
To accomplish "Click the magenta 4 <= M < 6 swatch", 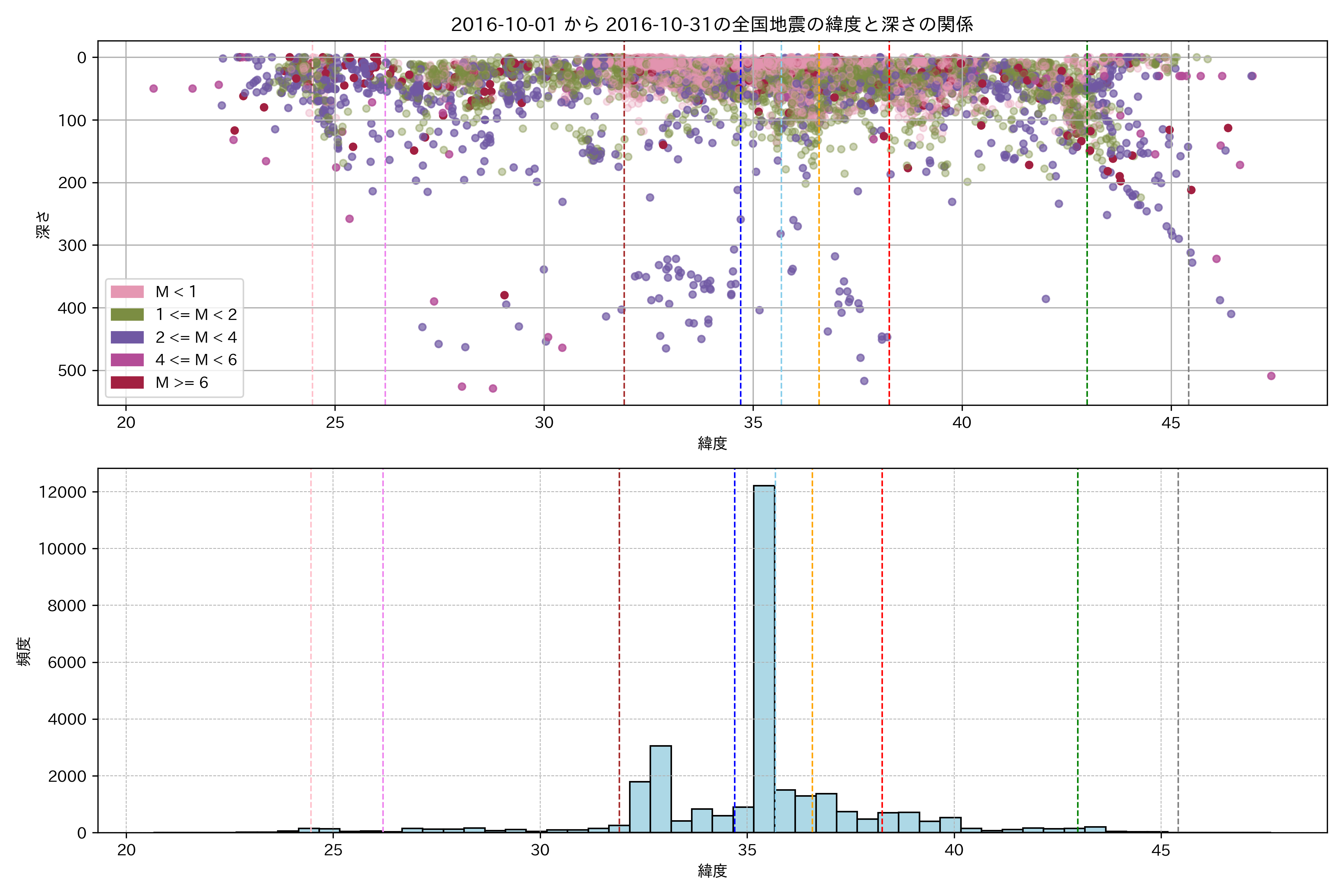I will tap(127, 360).
